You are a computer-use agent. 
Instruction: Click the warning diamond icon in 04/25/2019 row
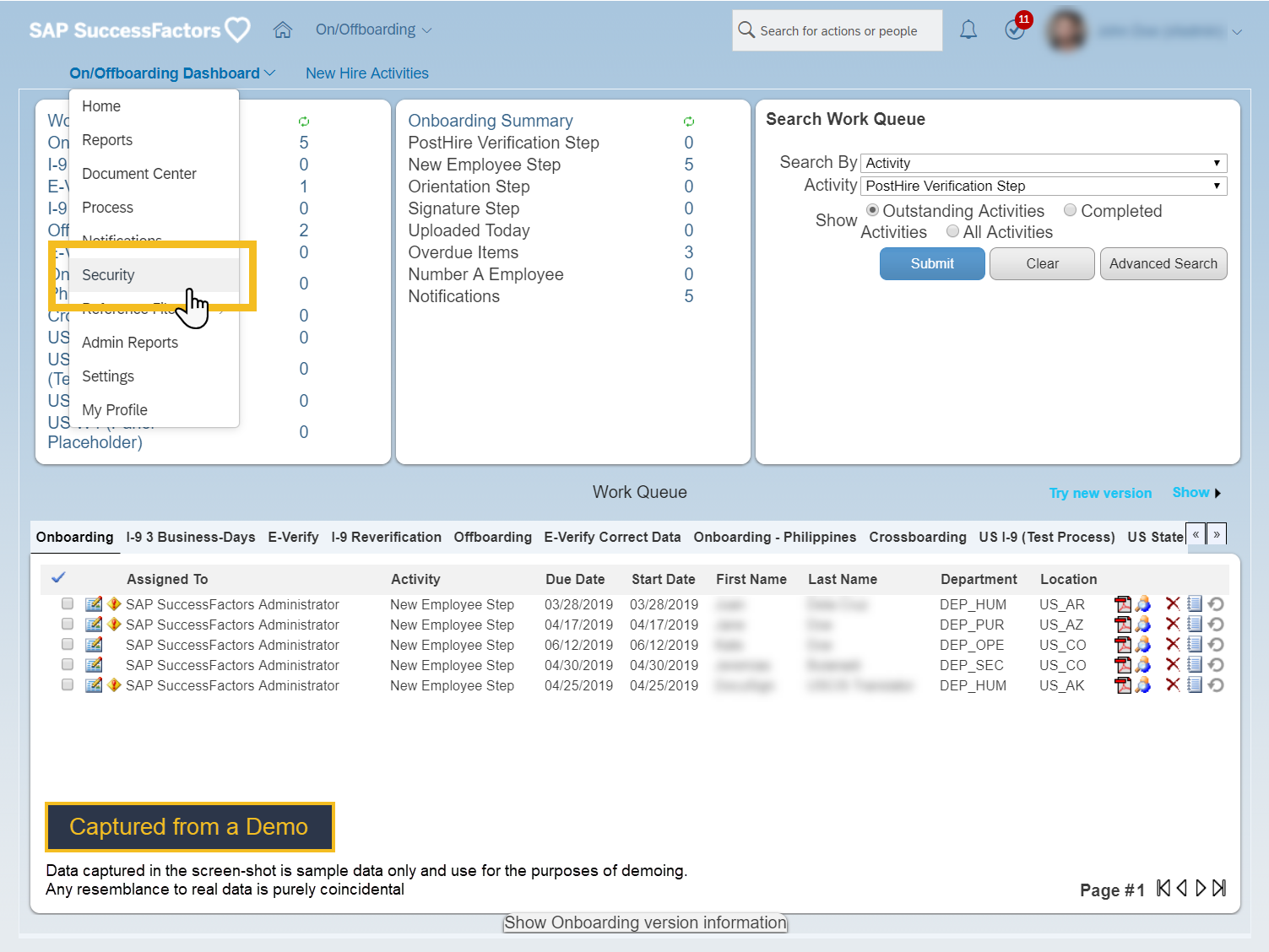[x=115, y=685]
